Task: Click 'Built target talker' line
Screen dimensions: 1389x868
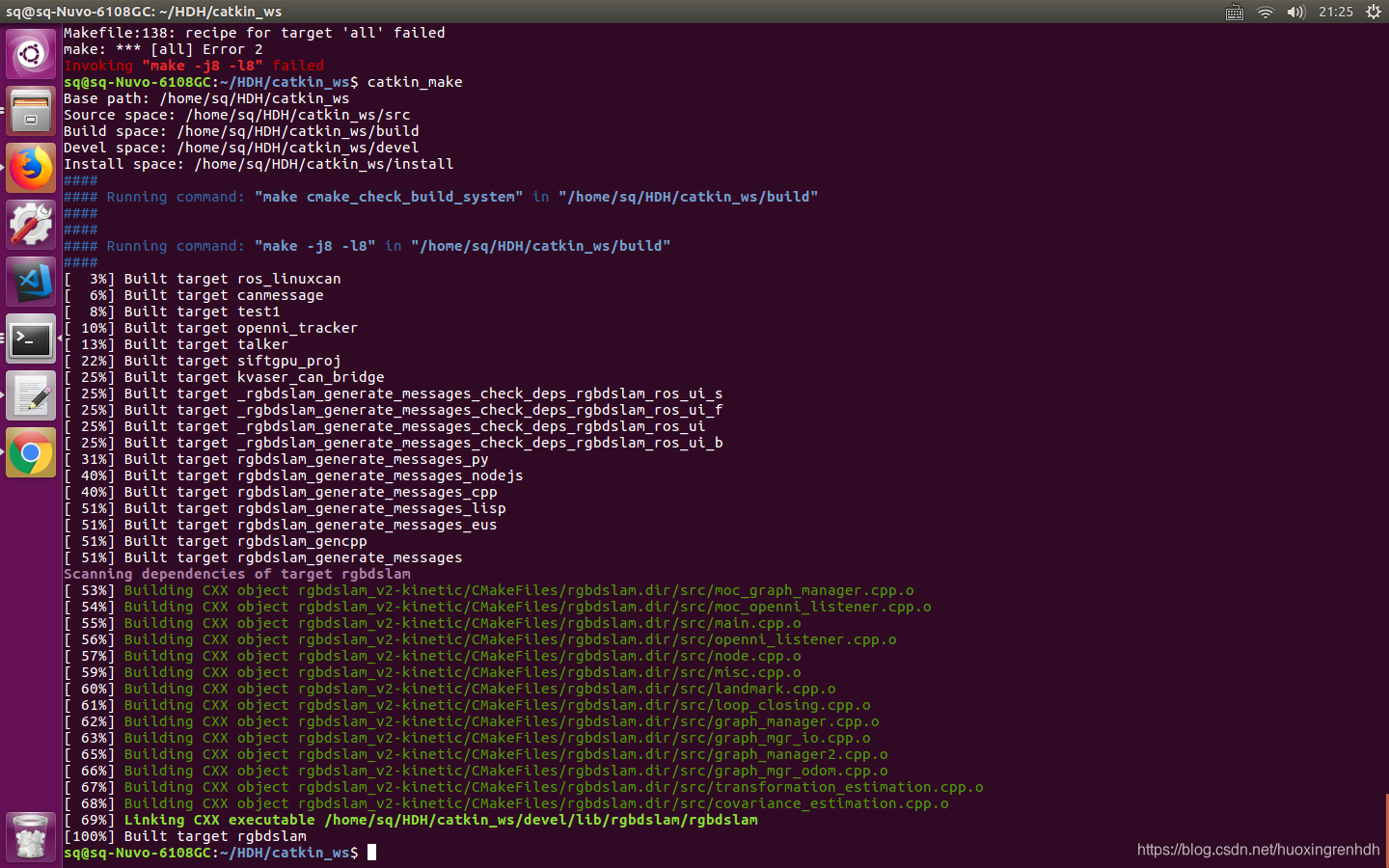Action: (x=177, y=344)
